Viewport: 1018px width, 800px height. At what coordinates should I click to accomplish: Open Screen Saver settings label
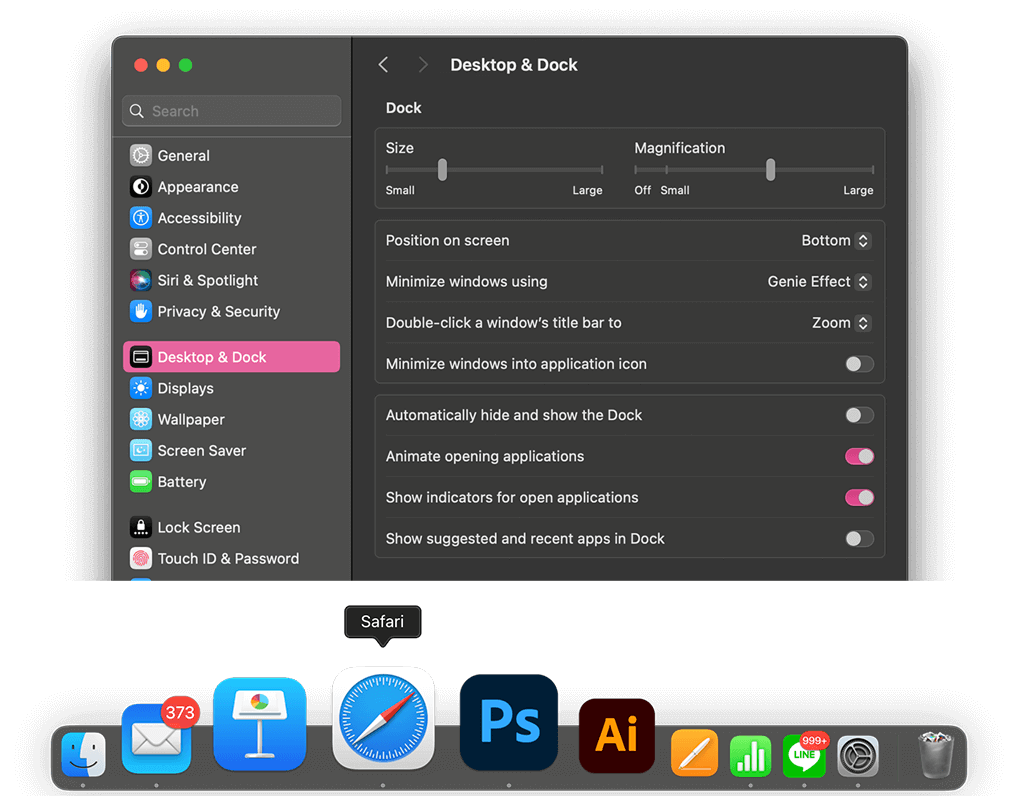(202, 451)
